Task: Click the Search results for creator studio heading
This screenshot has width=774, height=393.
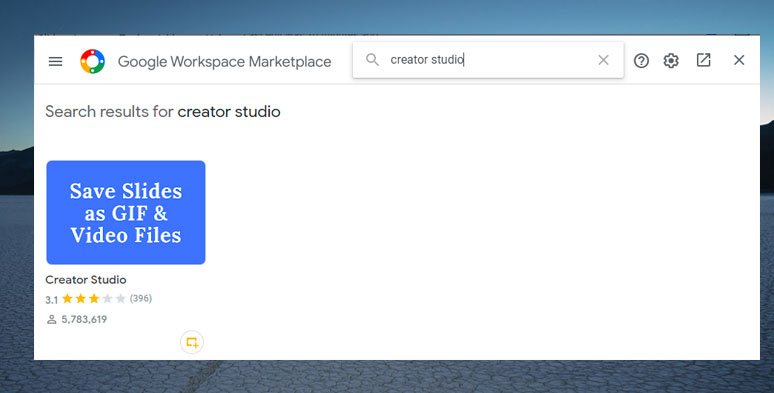Action: (163, 112)
